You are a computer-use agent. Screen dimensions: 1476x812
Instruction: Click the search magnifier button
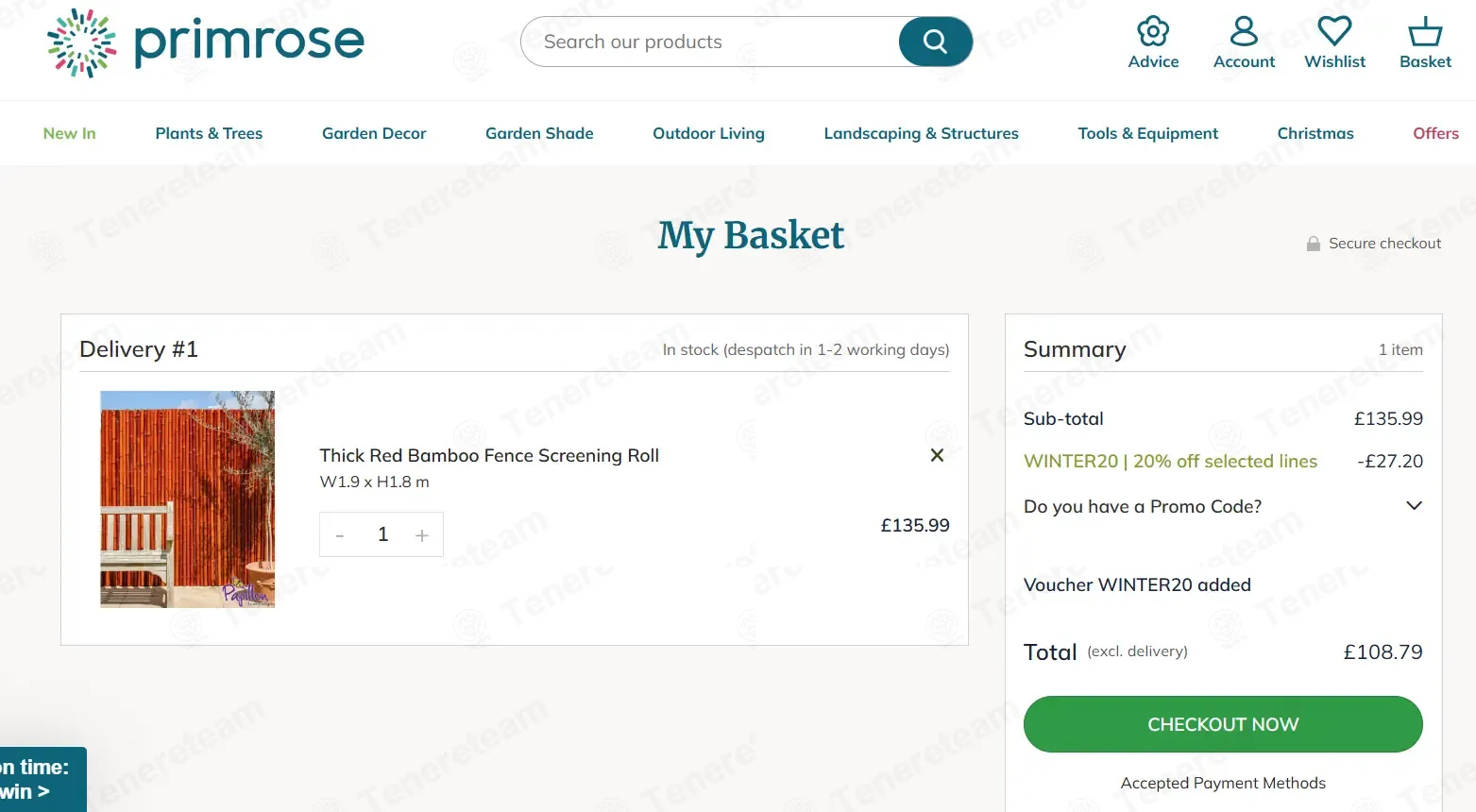[x=935, y=42]
